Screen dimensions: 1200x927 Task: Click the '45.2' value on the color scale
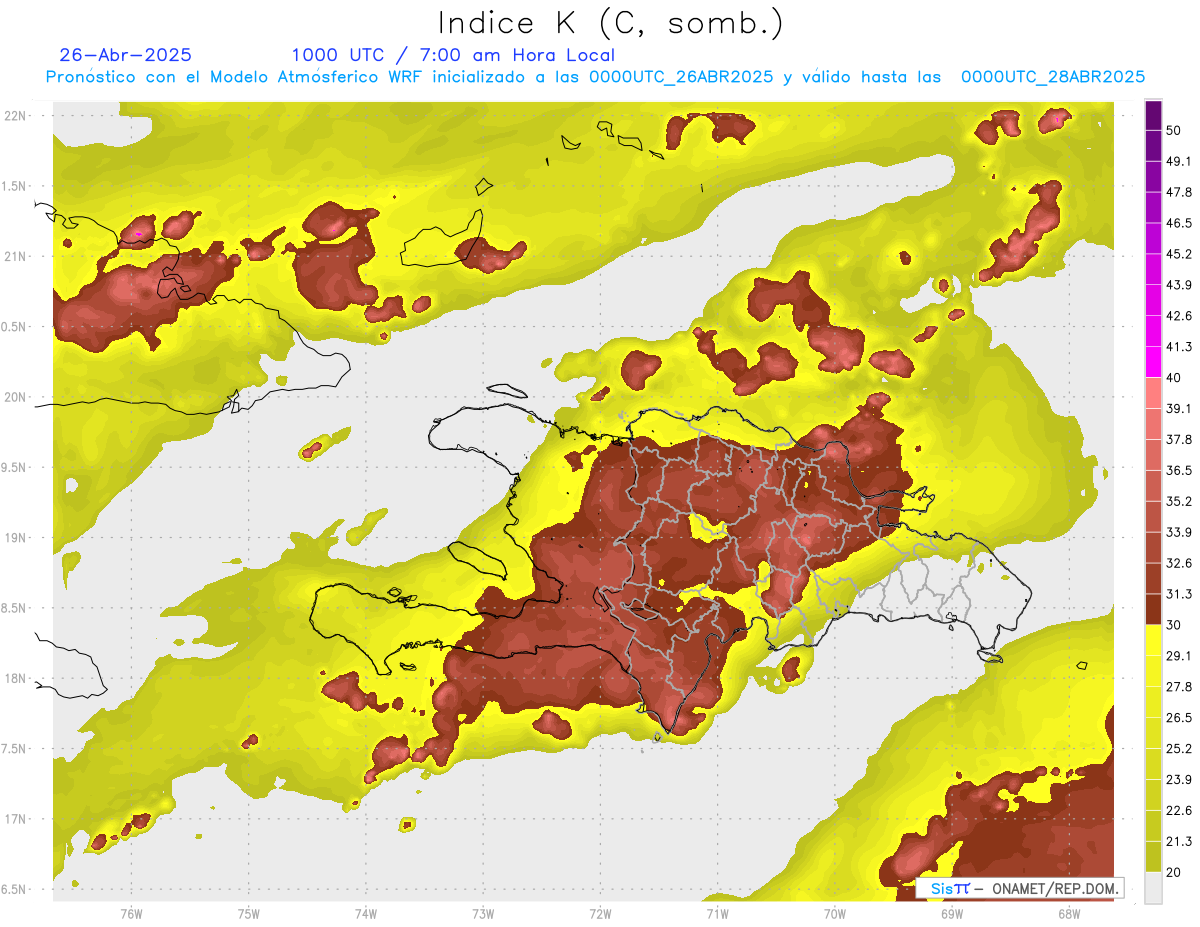click(x=1179, y=254)
